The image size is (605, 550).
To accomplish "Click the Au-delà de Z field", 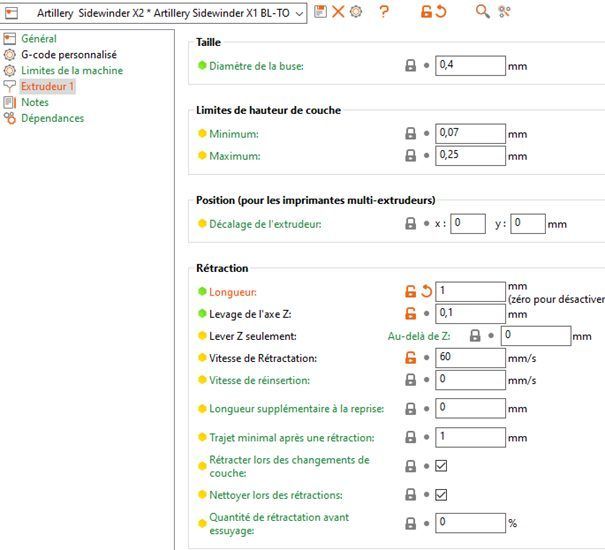I will coord(536,335).
